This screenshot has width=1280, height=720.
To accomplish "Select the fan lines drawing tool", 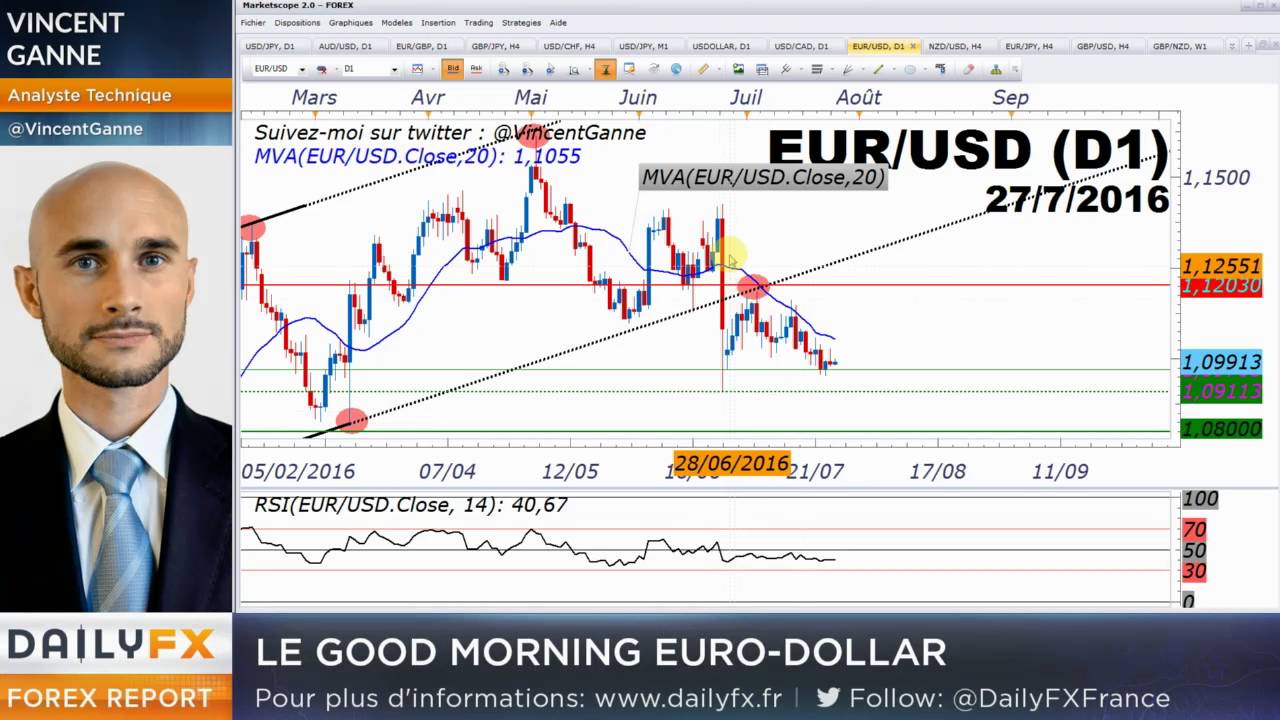I will click(x=848, y=69).
